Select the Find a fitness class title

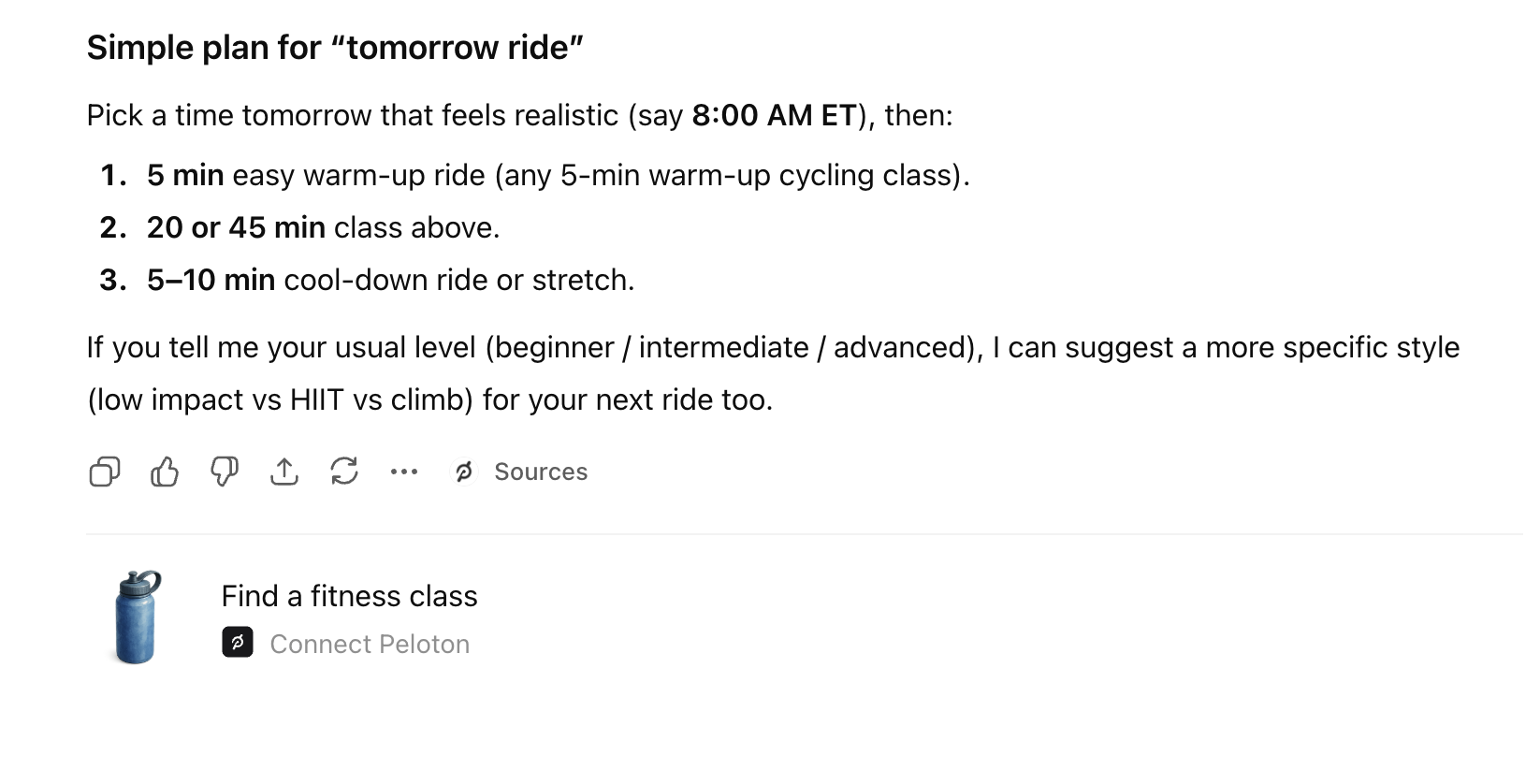pos(350,596)
